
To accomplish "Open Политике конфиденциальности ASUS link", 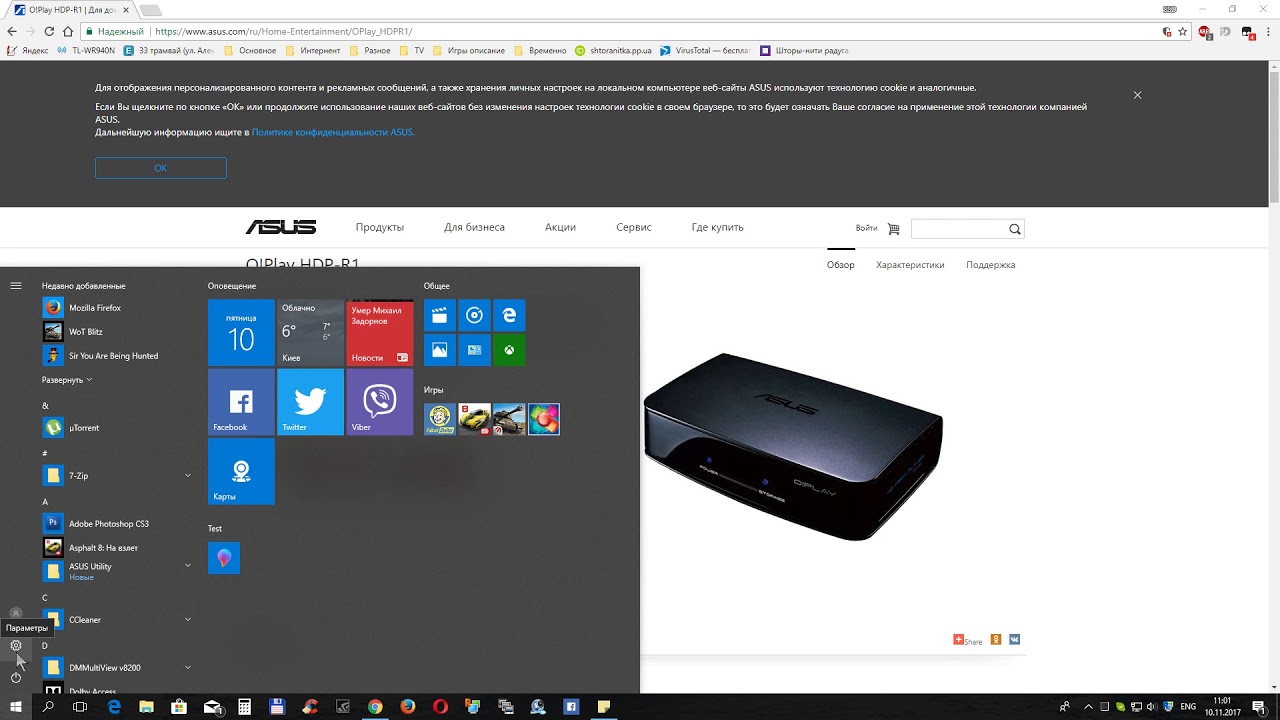I will coord(332,132).
